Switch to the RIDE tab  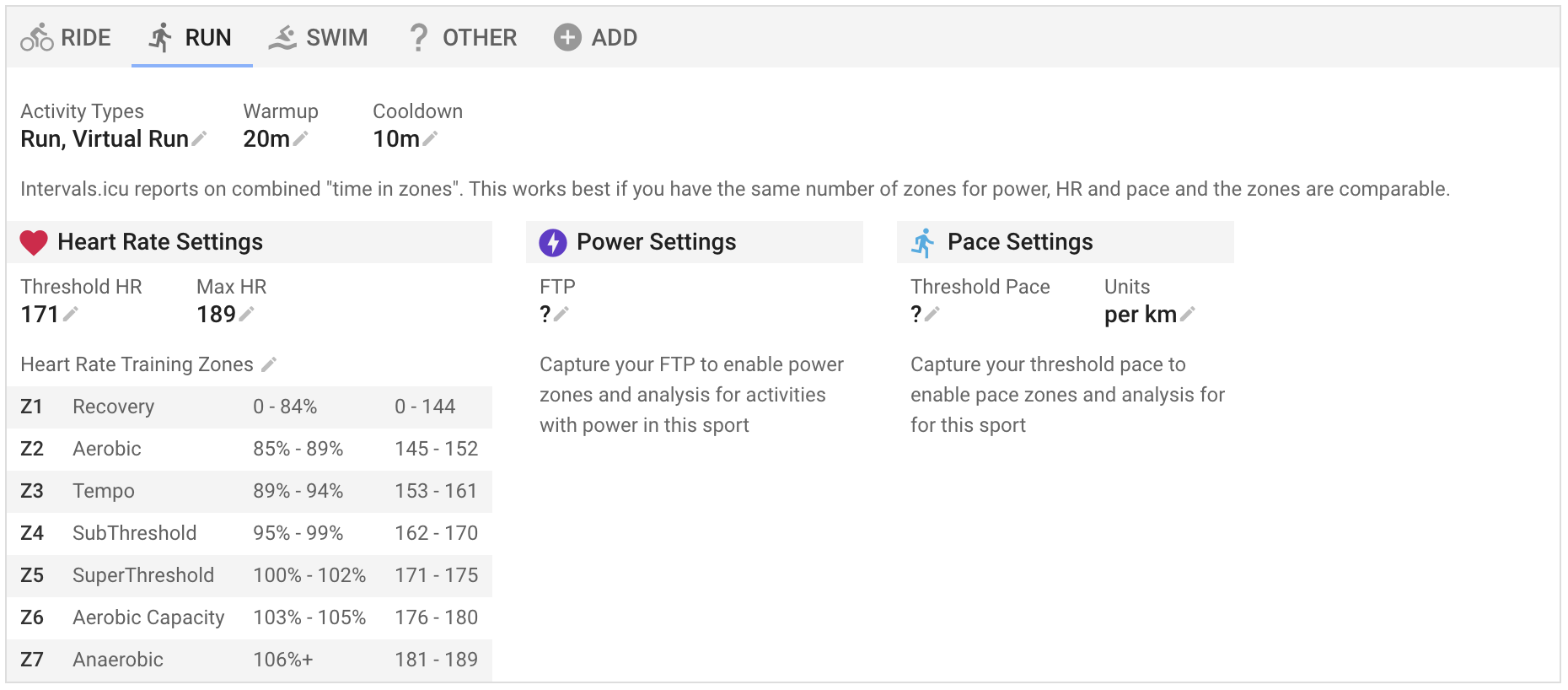click(66, 37)
